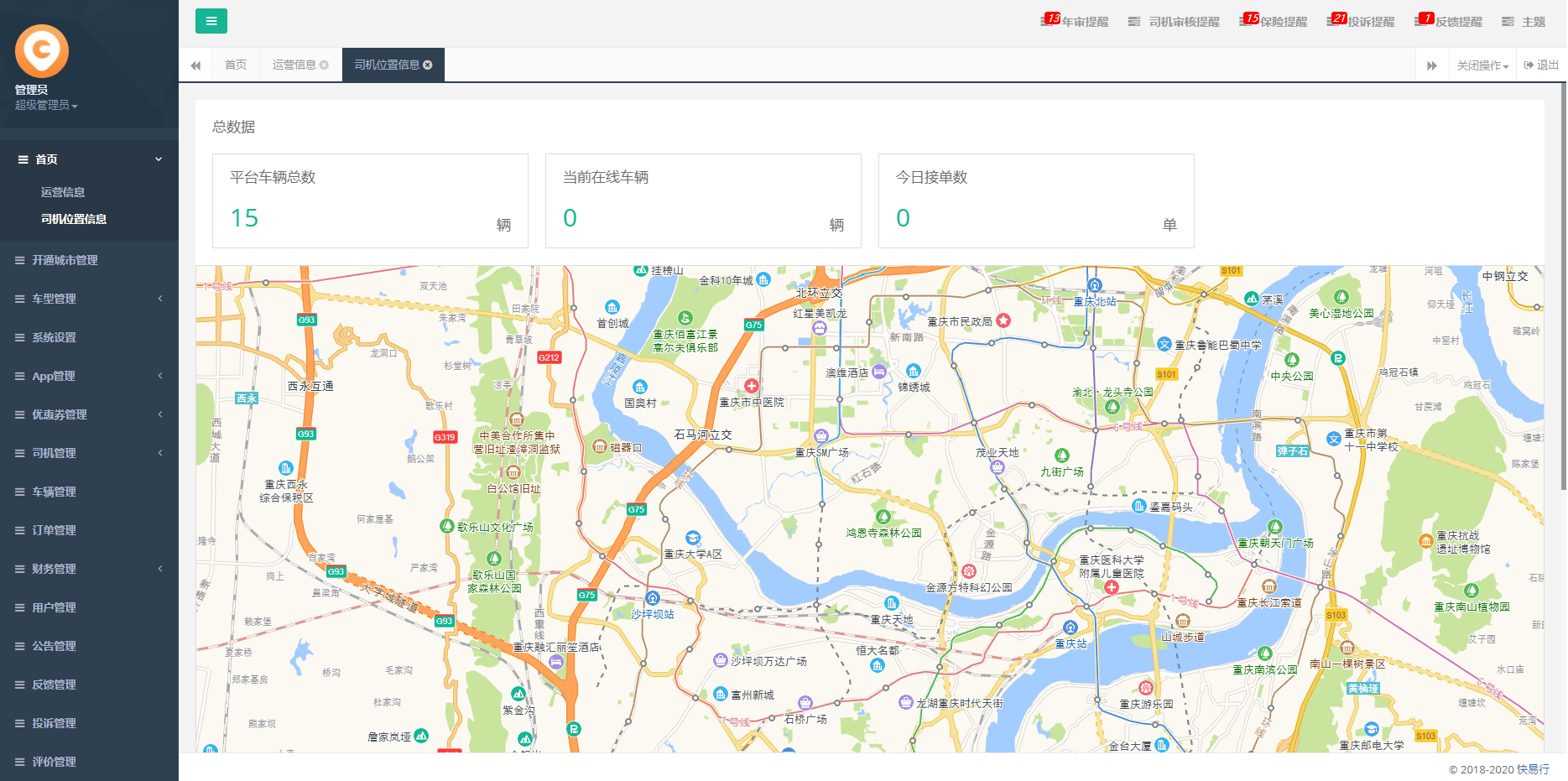This screenshot has width=1568, height=781.
Task: Click the 重庆北站 station marker on map
Action: coord(1094,286)
